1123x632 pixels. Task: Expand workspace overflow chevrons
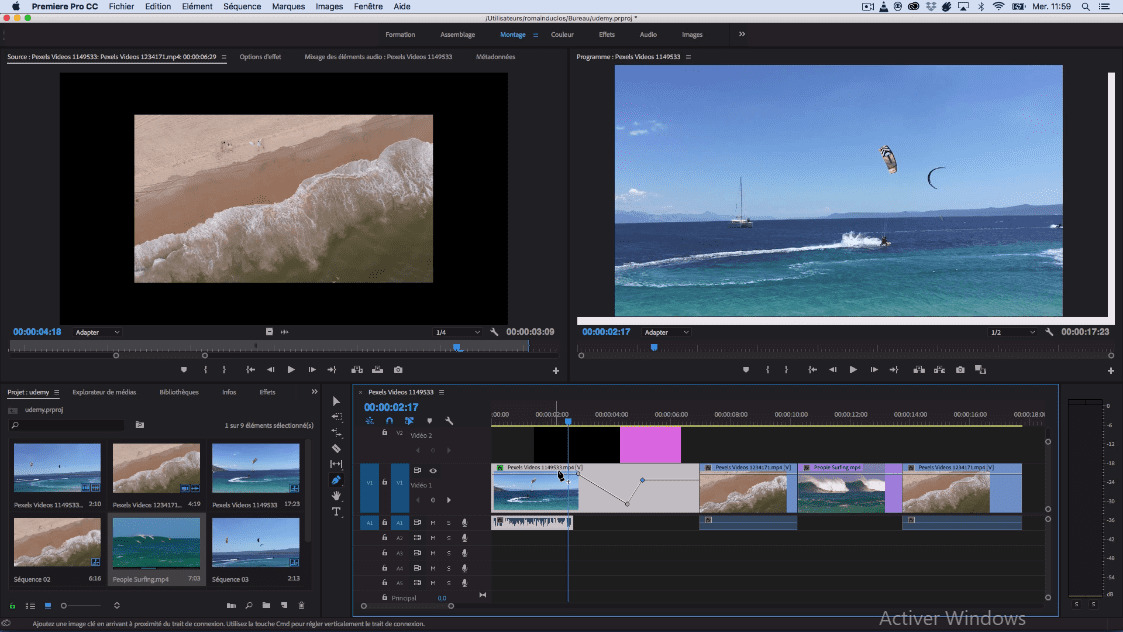[x=742, y=34]
